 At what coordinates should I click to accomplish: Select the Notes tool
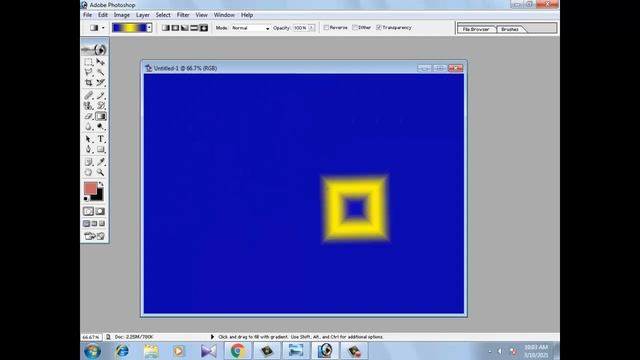pyautogui.click(x=89, y=162)
